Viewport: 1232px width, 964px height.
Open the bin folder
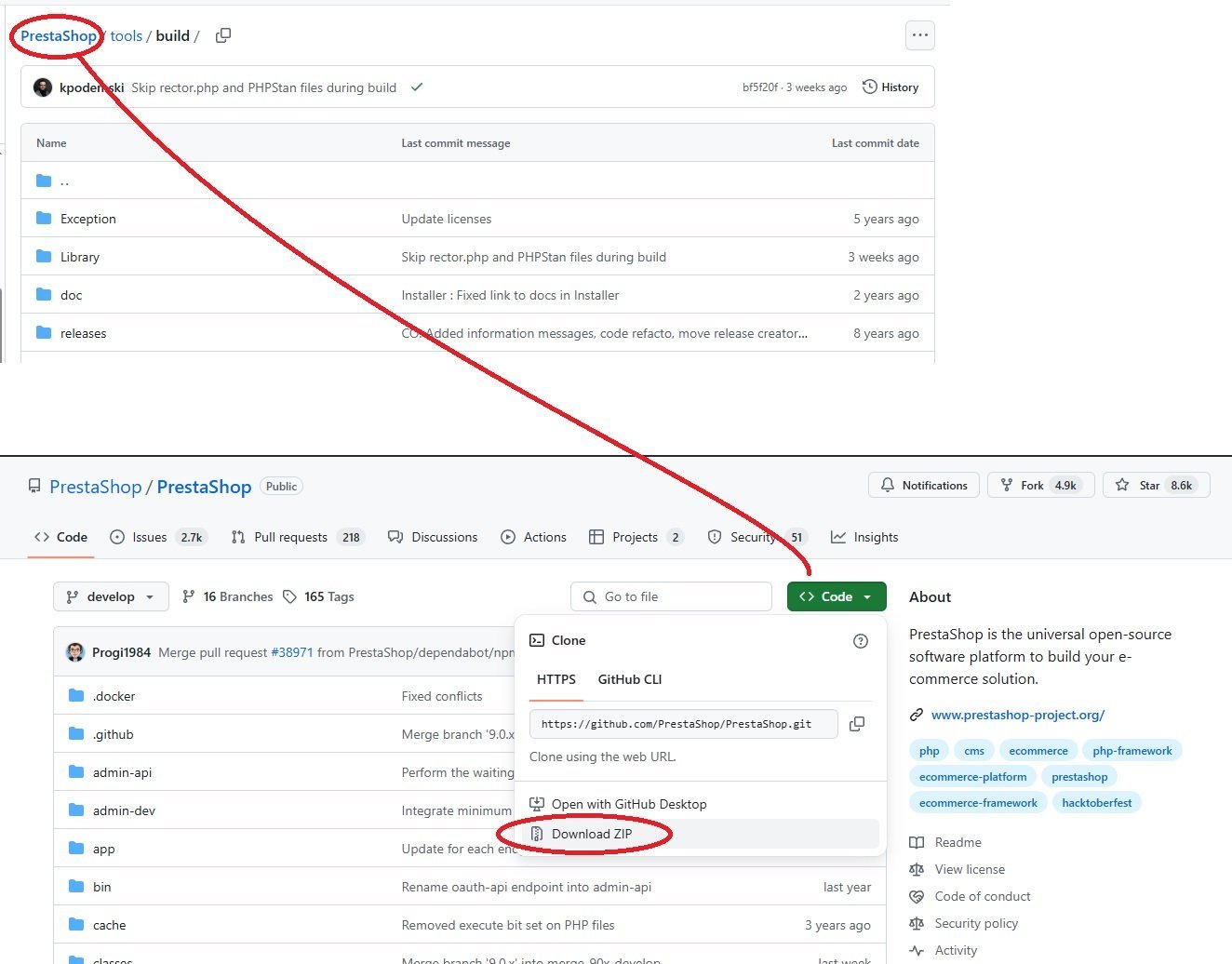click(101, 887)
